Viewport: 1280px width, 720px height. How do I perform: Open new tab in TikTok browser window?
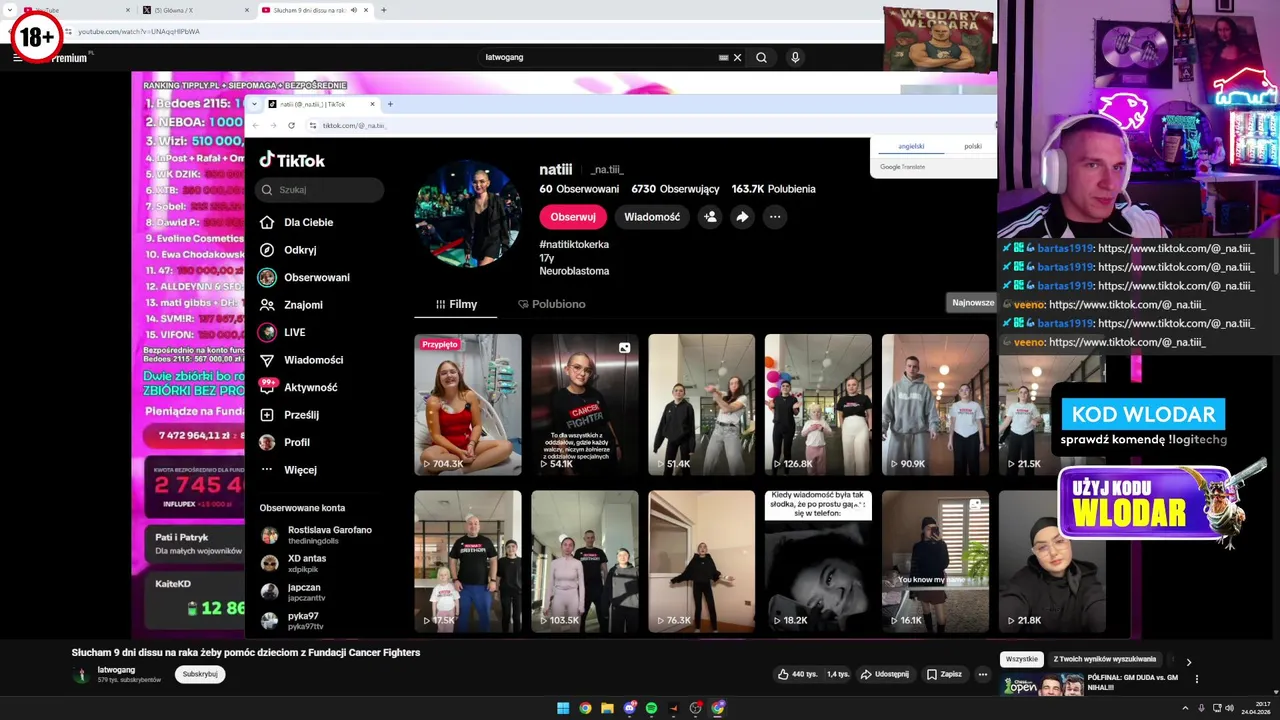tap(390, 104)
